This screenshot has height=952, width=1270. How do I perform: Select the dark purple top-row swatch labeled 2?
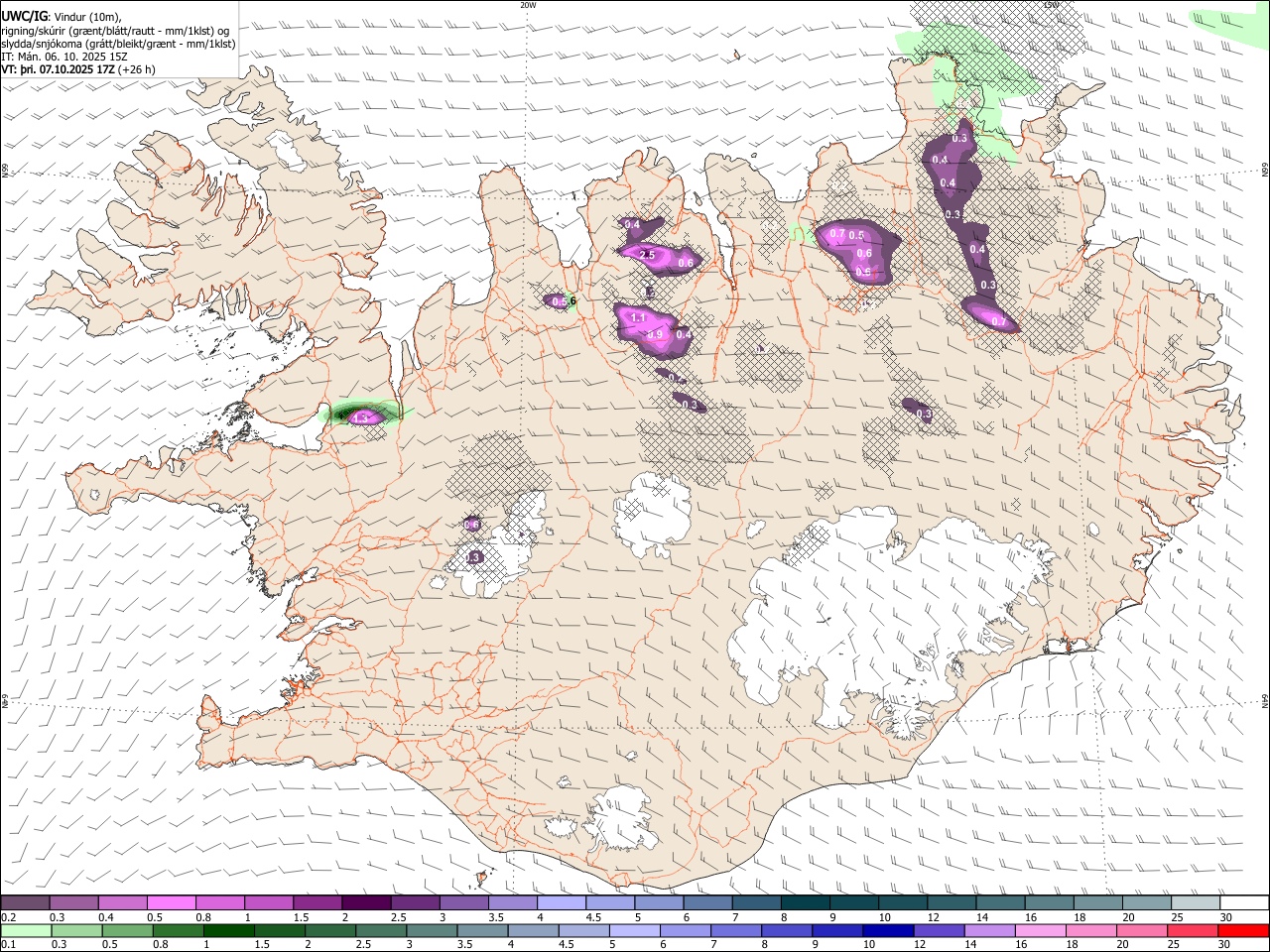[x=366, y=902]
